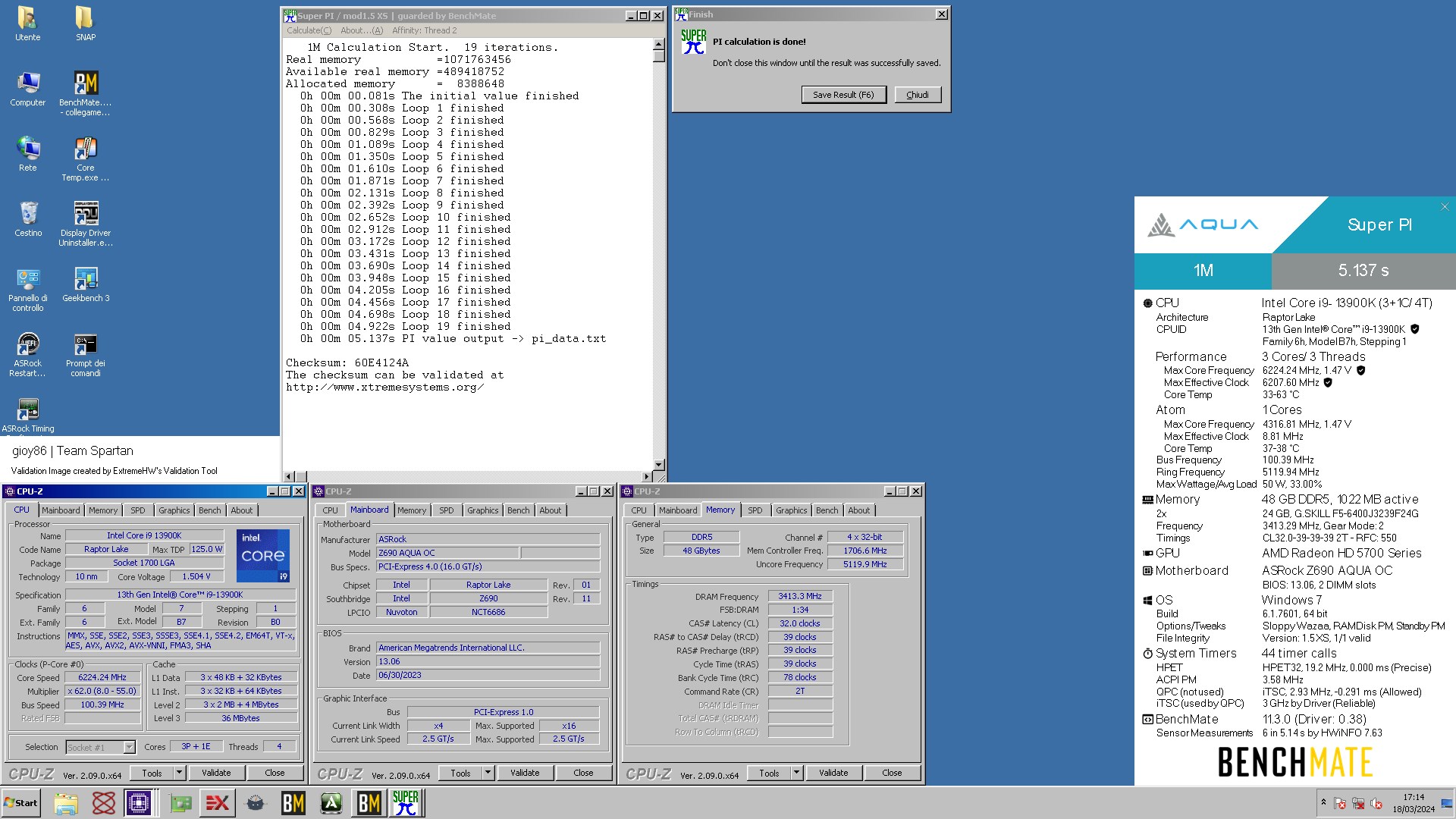Click the green A taskbar icon
The height and width of the screenshot is (819, 1456).
point(331,803)
